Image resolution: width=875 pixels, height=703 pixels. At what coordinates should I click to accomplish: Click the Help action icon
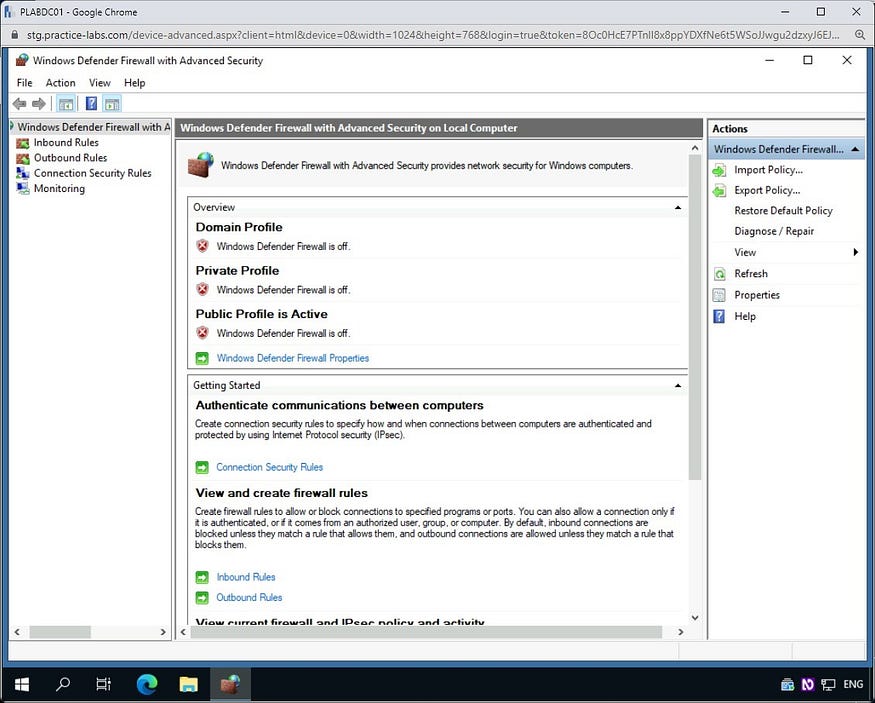(719, 316)
